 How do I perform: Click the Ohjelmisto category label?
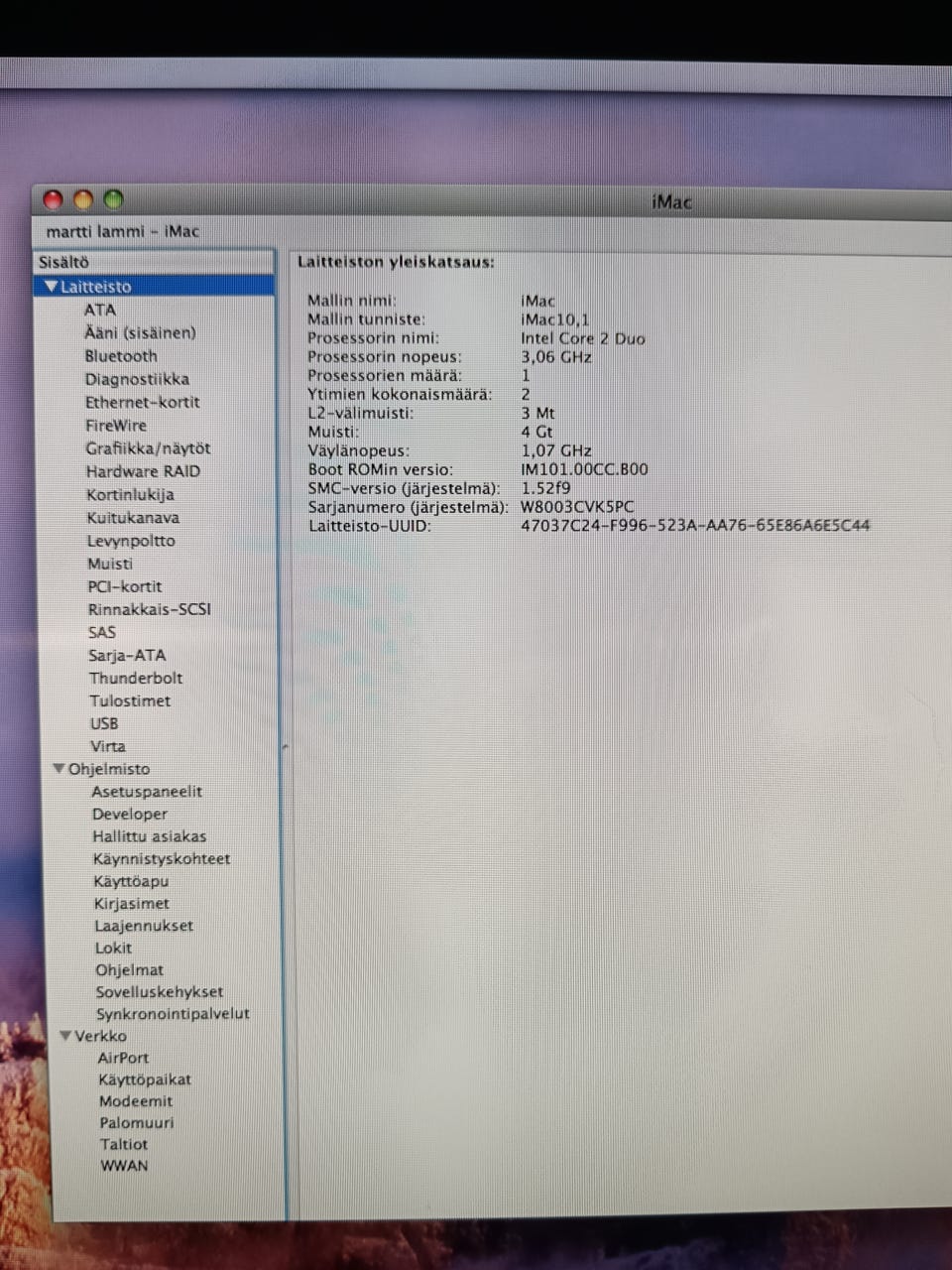109,769
